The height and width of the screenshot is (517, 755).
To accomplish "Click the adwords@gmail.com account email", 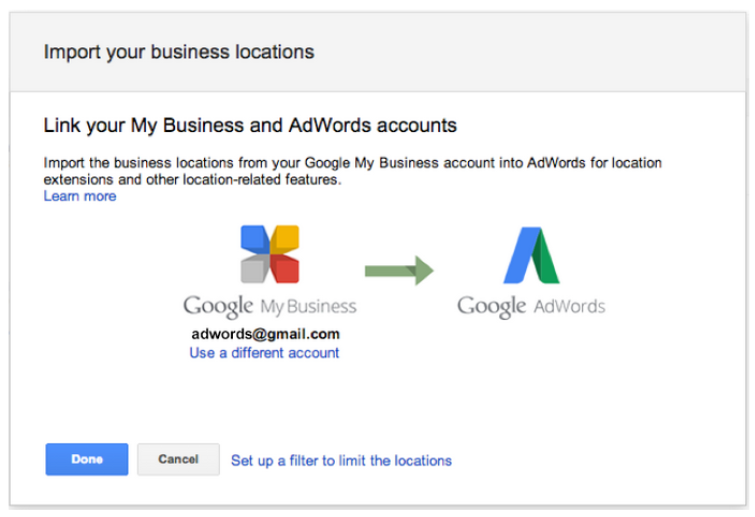I will [x=265, y=334].
